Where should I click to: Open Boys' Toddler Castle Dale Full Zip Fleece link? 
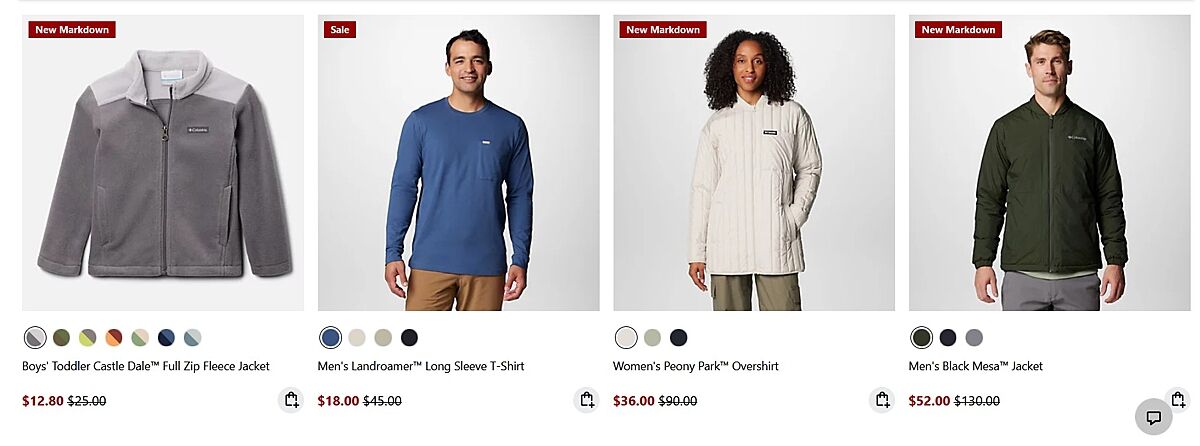point(146,366)
